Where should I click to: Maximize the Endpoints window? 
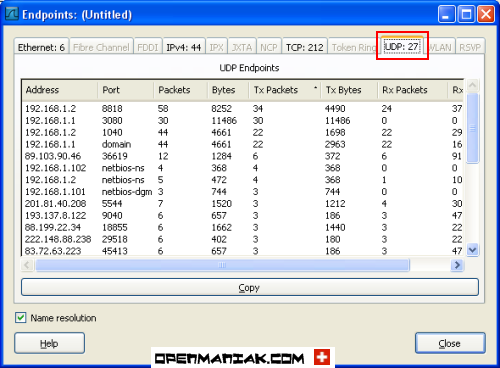(466, 14)
